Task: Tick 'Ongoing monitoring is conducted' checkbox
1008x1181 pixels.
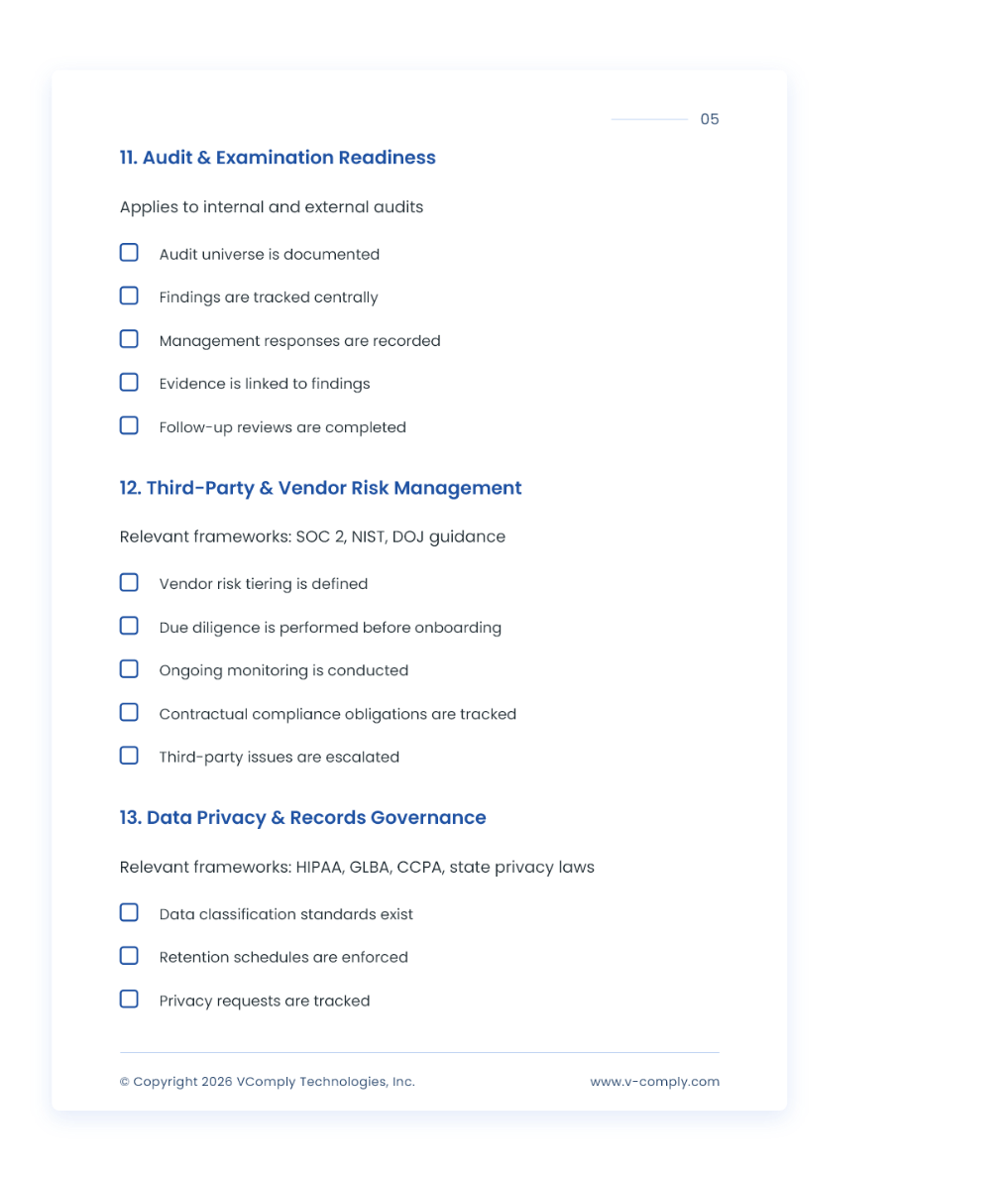Action: 129,669
